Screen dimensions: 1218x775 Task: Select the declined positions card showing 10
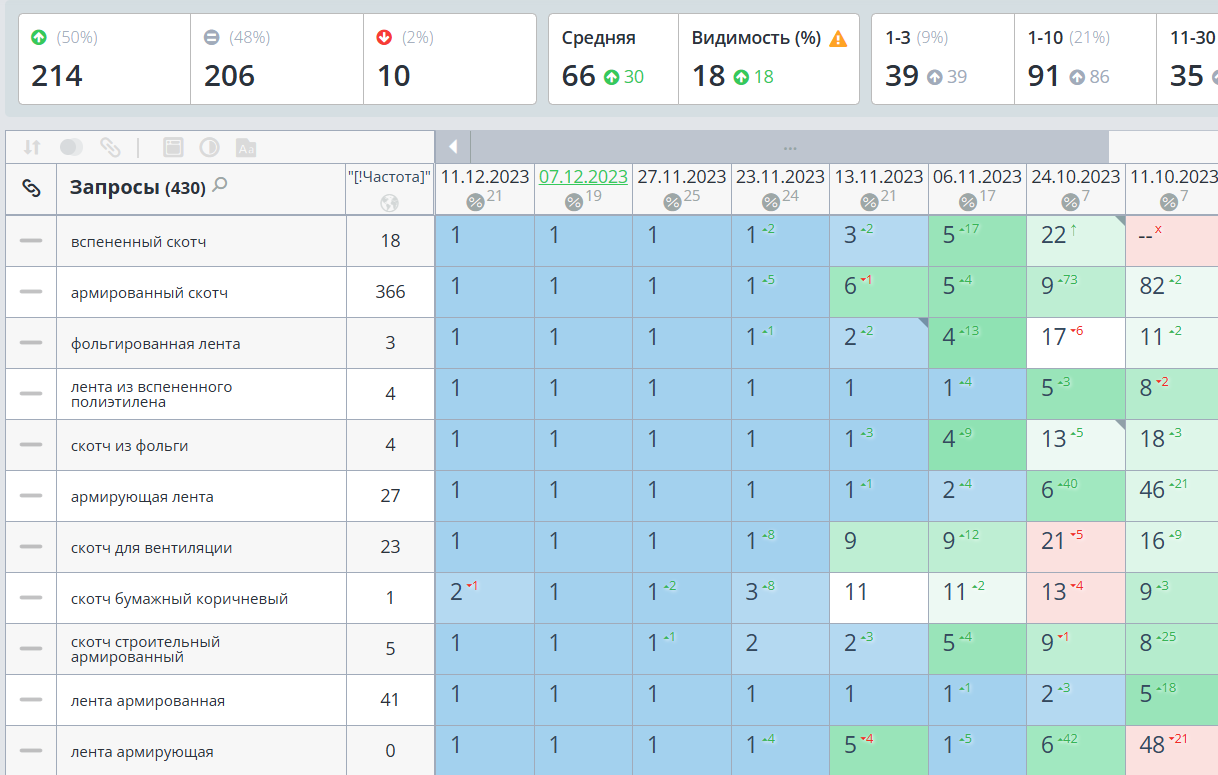tap(450, 60)
